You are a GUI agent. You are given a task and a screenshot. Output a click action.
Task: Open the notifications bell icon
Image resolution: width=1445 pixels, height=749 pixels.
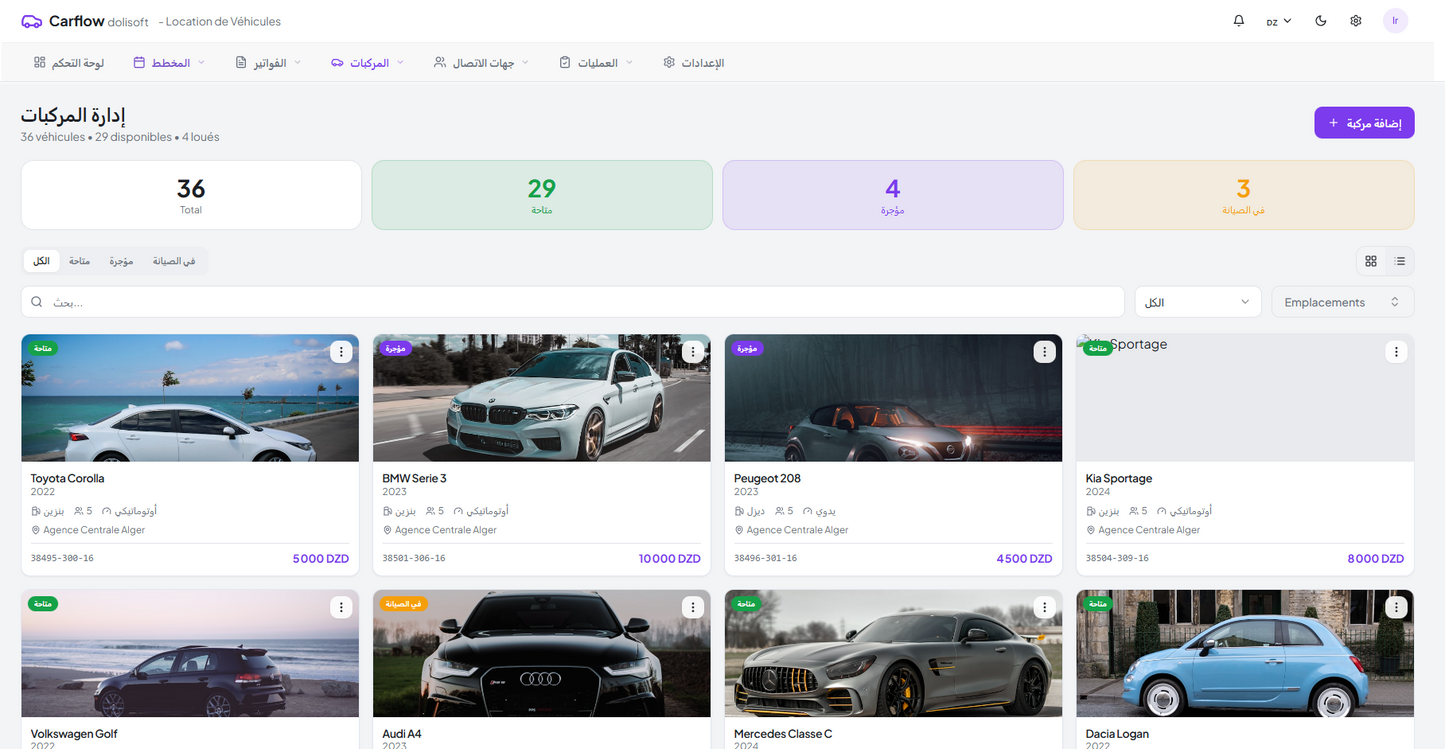(1239, 21)
